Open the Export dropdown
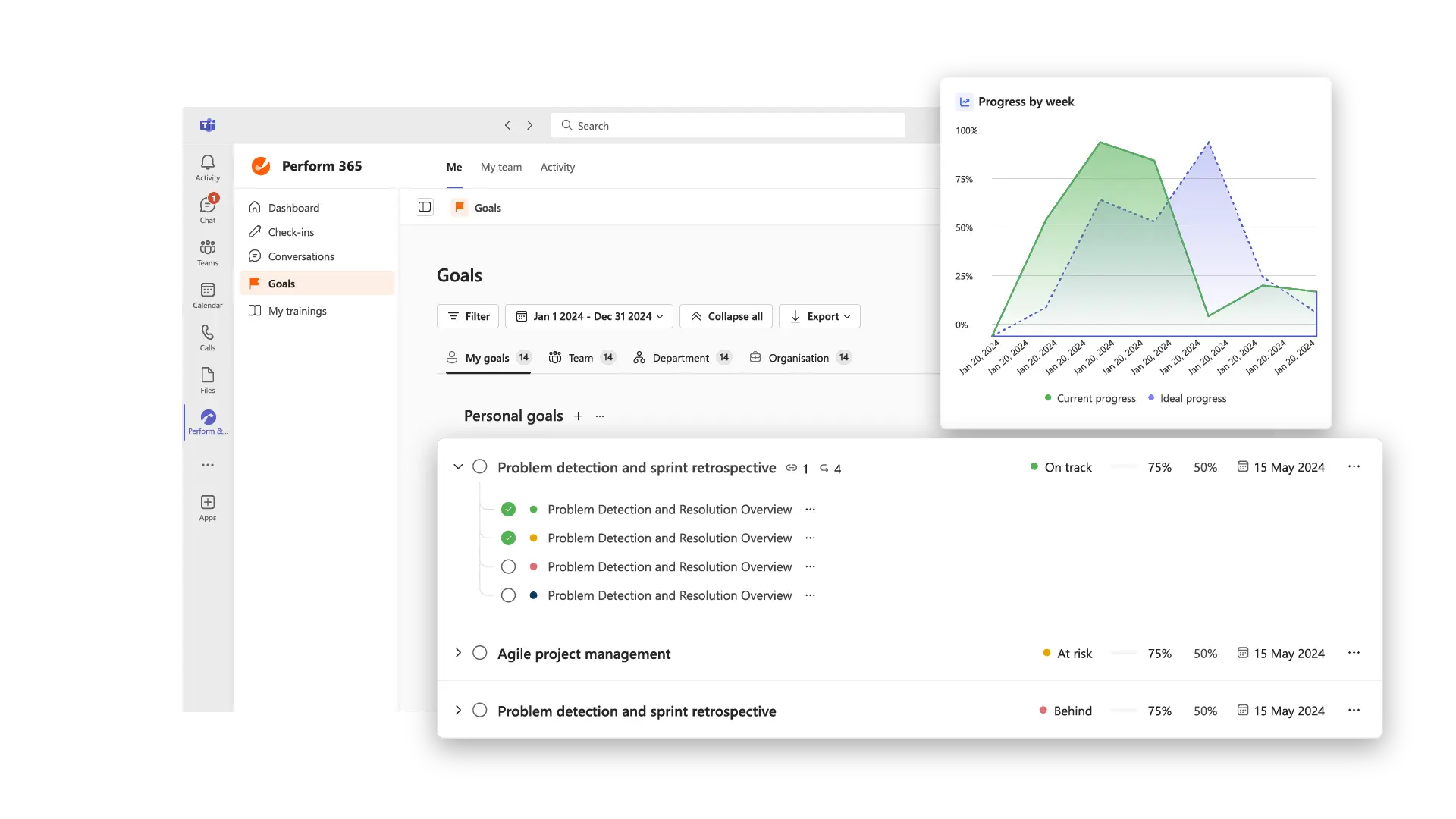The height and width of the screenshot is (819, 1456). (x=819, y=316)
